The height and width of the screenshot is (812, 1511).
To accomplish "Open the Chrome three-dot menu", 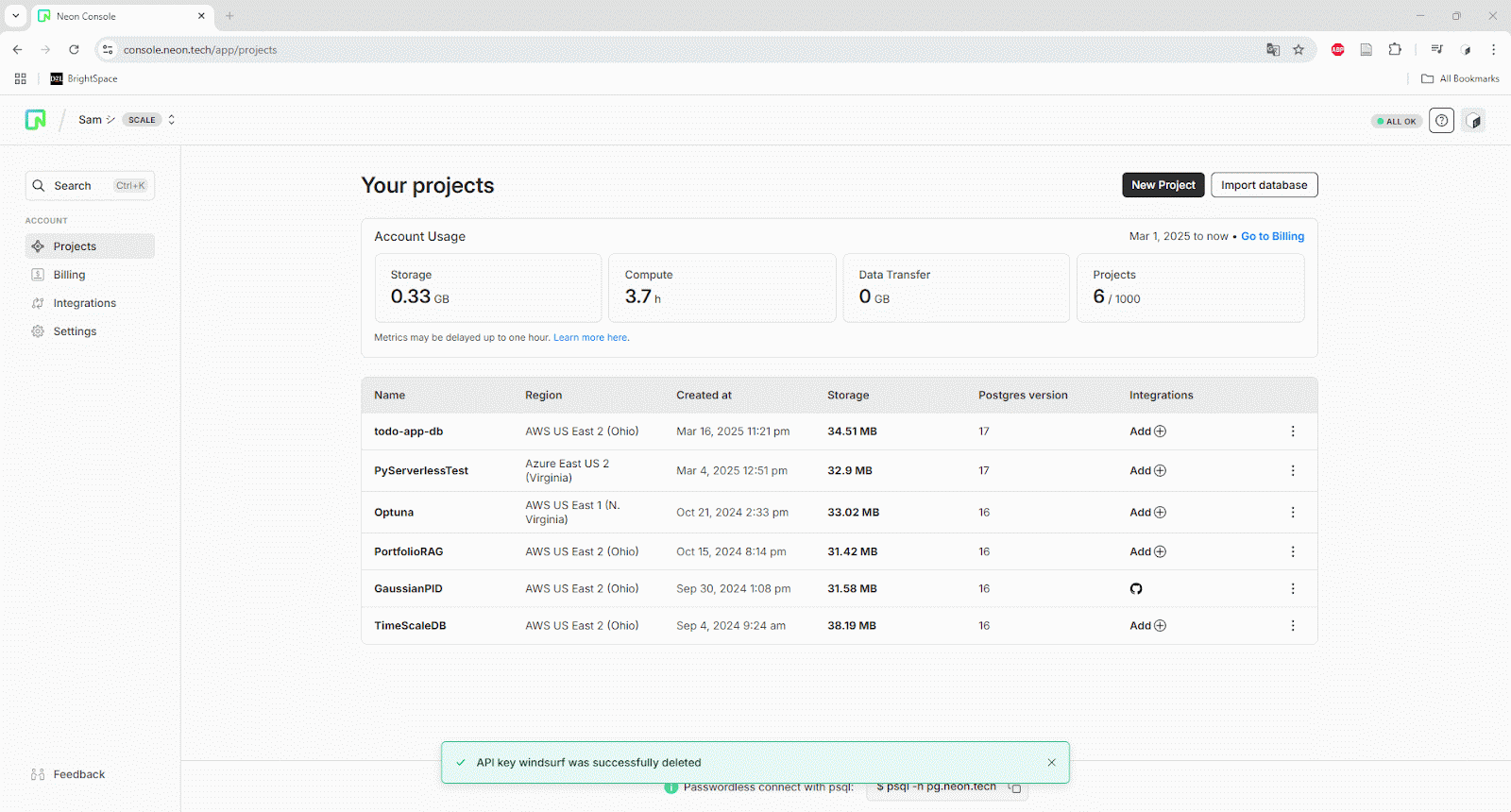I will click(x=1493, y=50).
